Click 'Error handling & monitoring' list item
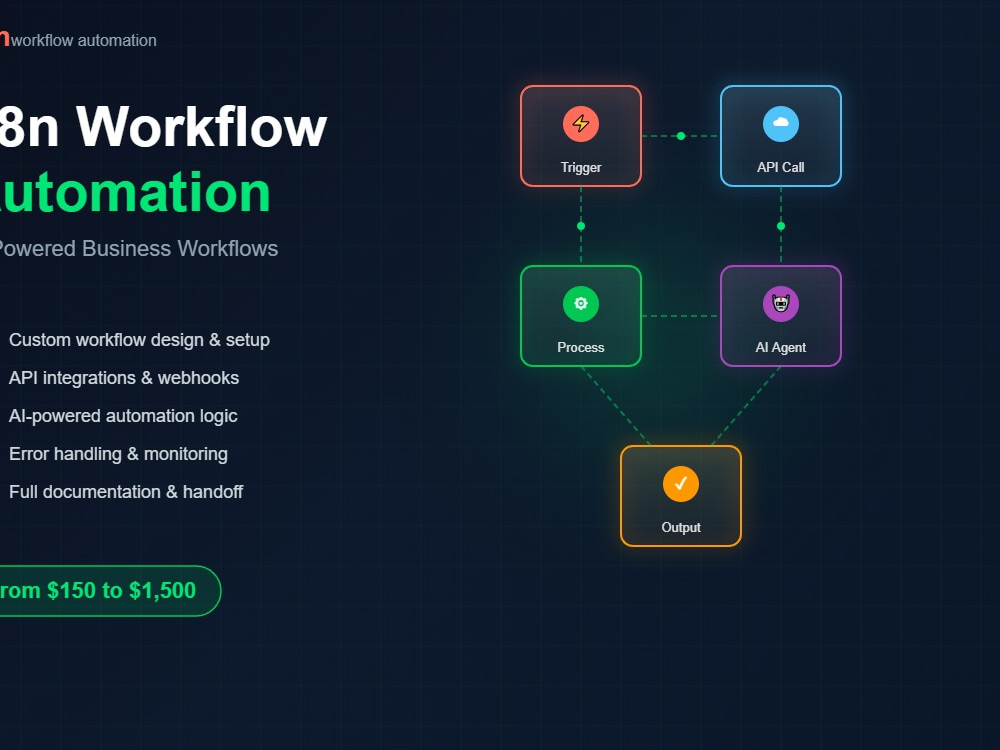Viewport: 1000px width, 750px height. [118, 453]
